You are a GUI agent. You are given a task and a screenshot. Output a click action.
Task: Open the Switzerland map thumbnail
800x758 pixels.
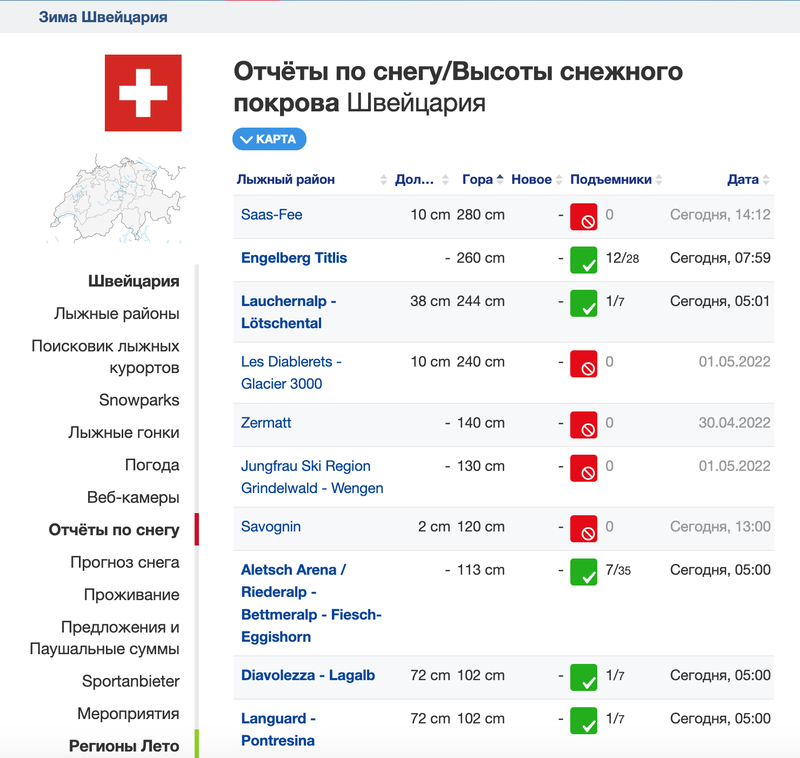click(118, 199)
